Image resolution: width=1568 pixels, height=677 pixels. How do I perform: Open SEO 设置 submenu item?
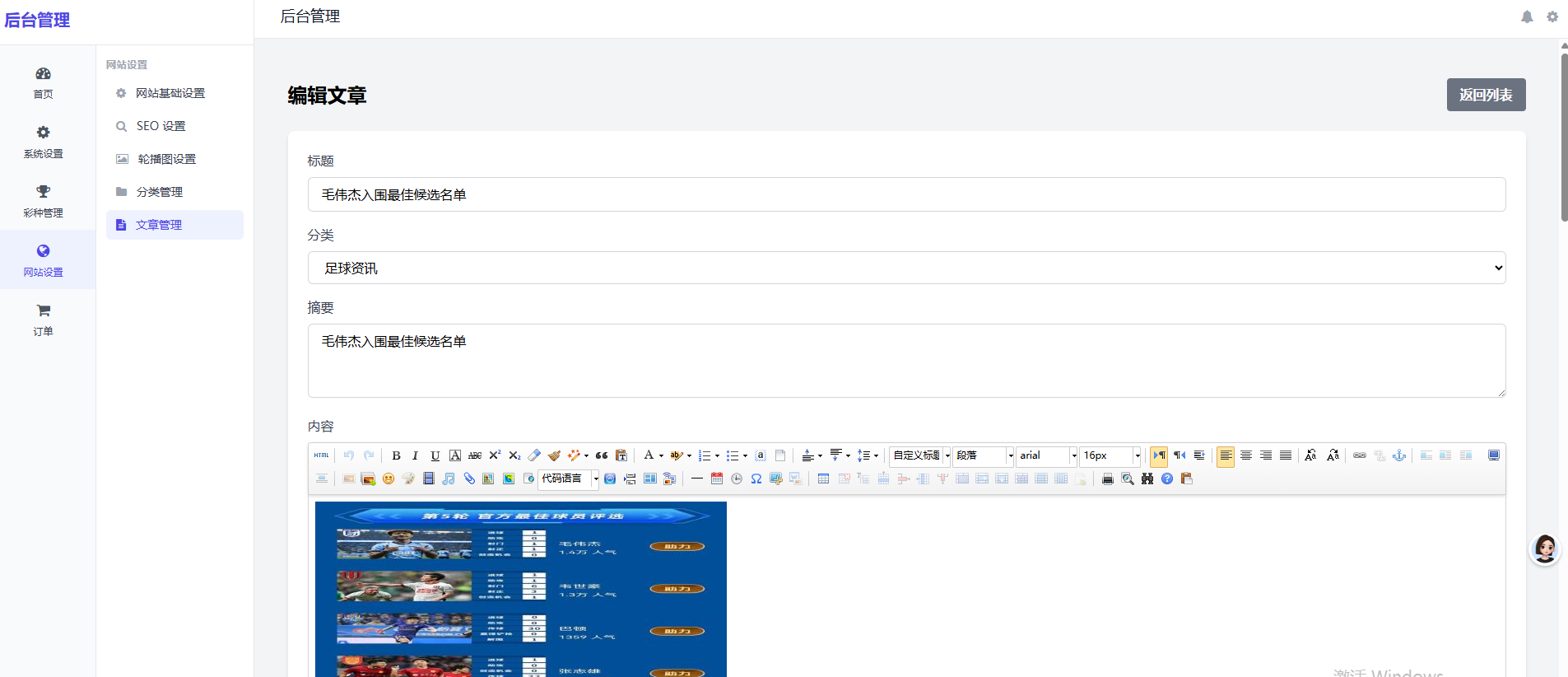(x=174, y=126)
